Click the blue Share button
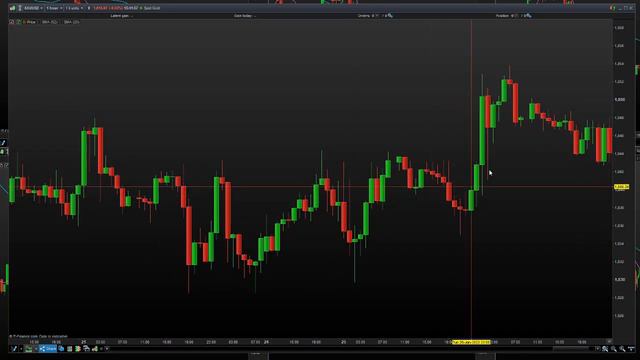This screenshot has height=360, width=640. (48, 349)
